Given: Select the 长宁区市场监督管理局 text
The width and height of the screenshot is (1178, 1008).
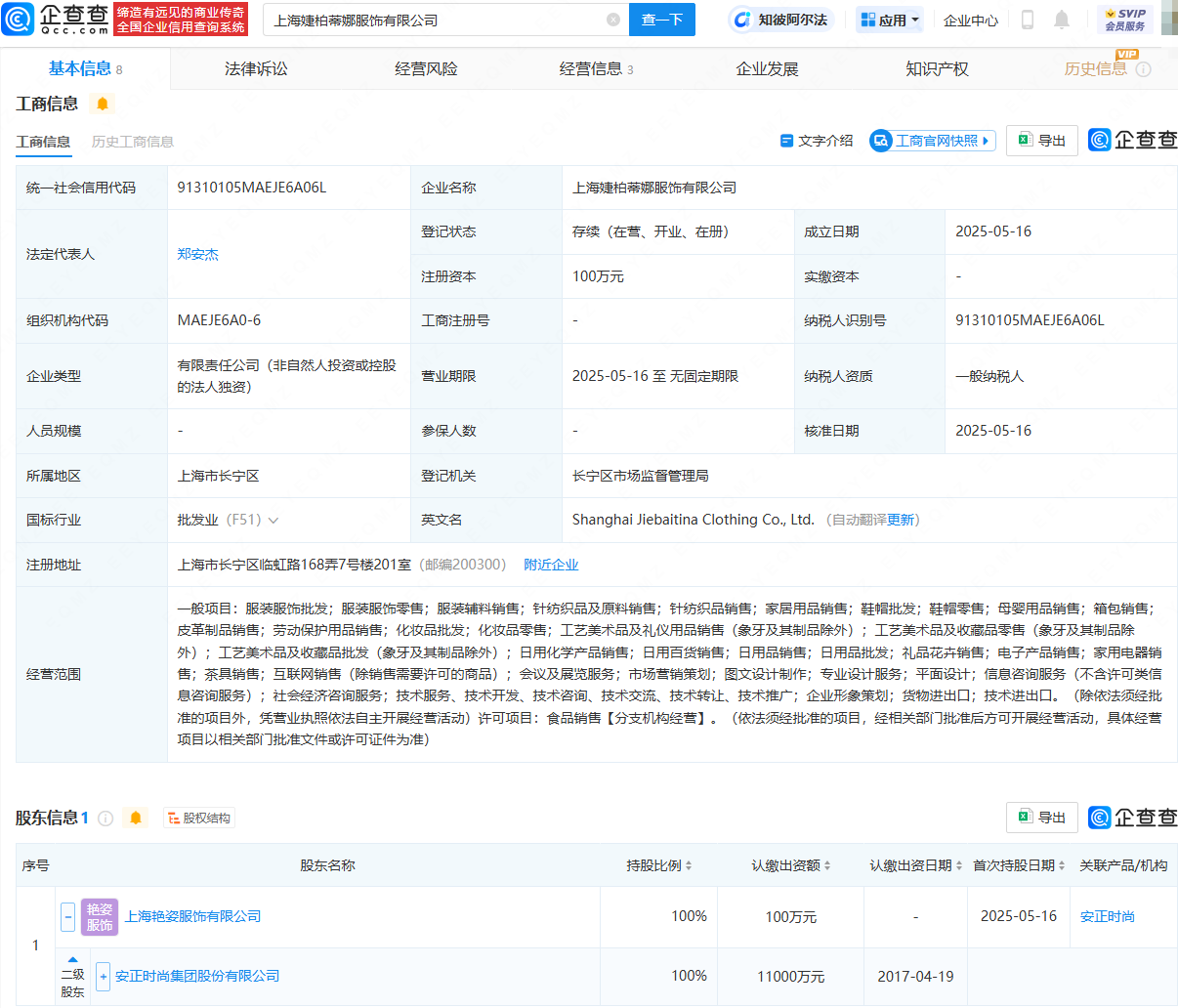Looking at the screenshot, I should [641, 476].
